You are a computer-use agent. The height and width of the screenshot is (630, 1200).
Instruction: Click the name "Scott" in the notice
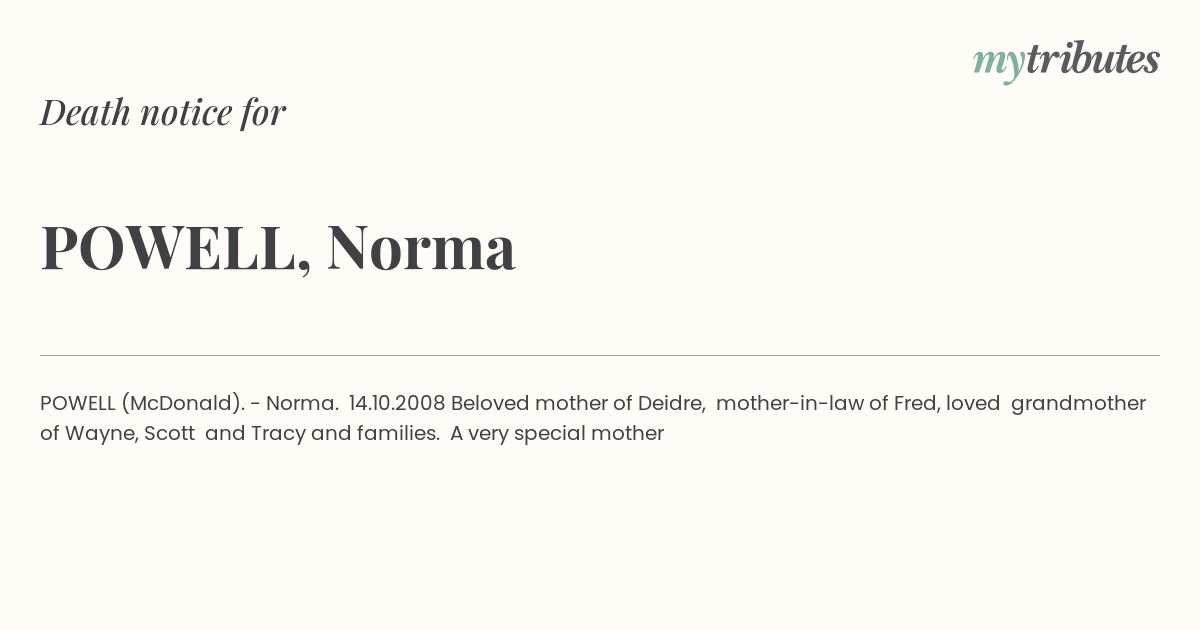170,434
